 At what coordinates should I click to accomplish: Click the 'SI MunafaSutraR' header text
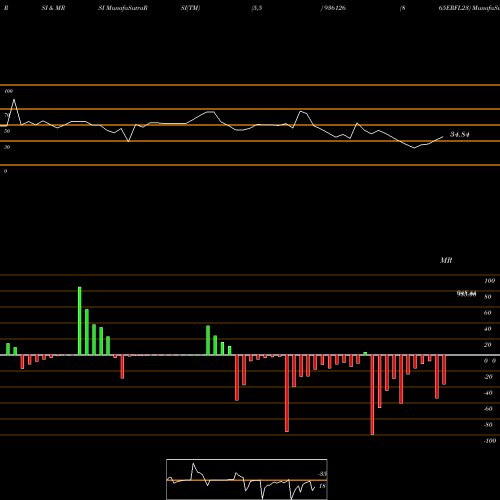pyautogui.click(x=123, y=8)
